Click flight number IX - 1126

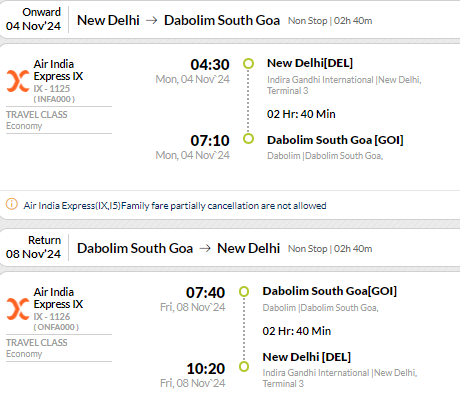52,317
